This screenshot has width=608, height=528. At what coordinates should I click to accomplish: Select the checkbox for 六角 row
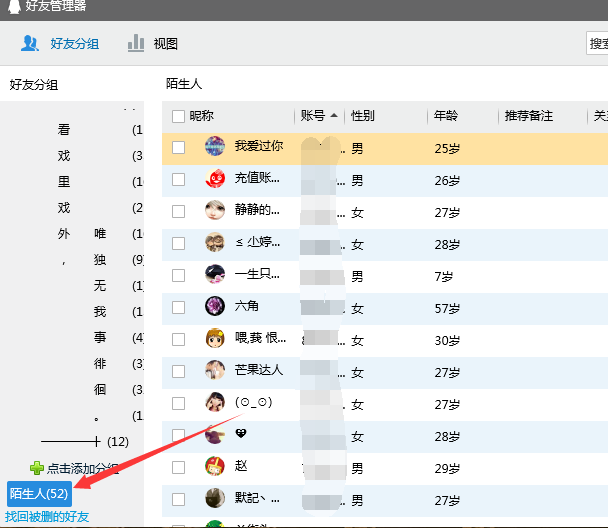[178, 307]
